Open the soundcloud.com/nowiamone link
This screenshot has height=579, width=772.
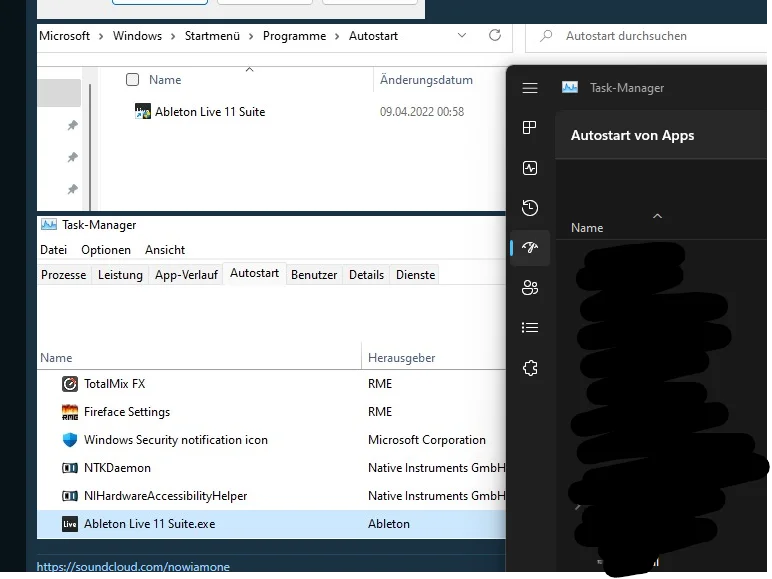(x=133, y=567)
